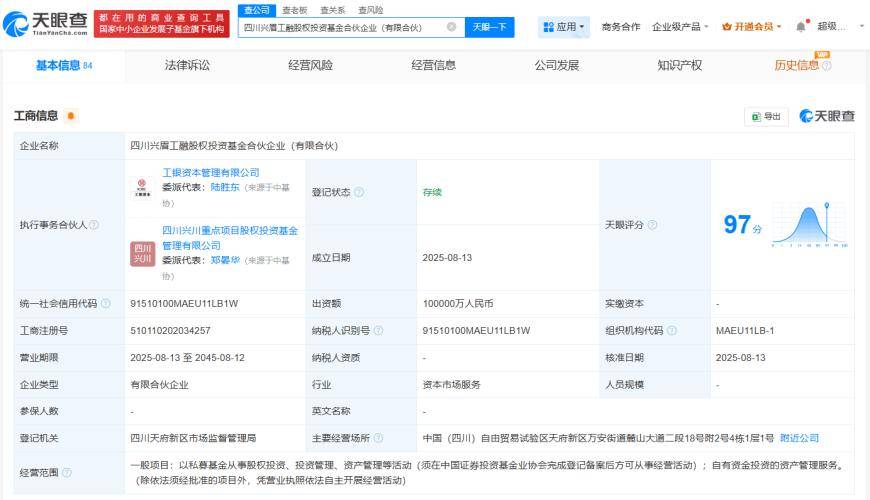Open the 开通会员 membership dropdown
Image resolution: width=870 pixels, height=500 pixels.
click(752, 27)
